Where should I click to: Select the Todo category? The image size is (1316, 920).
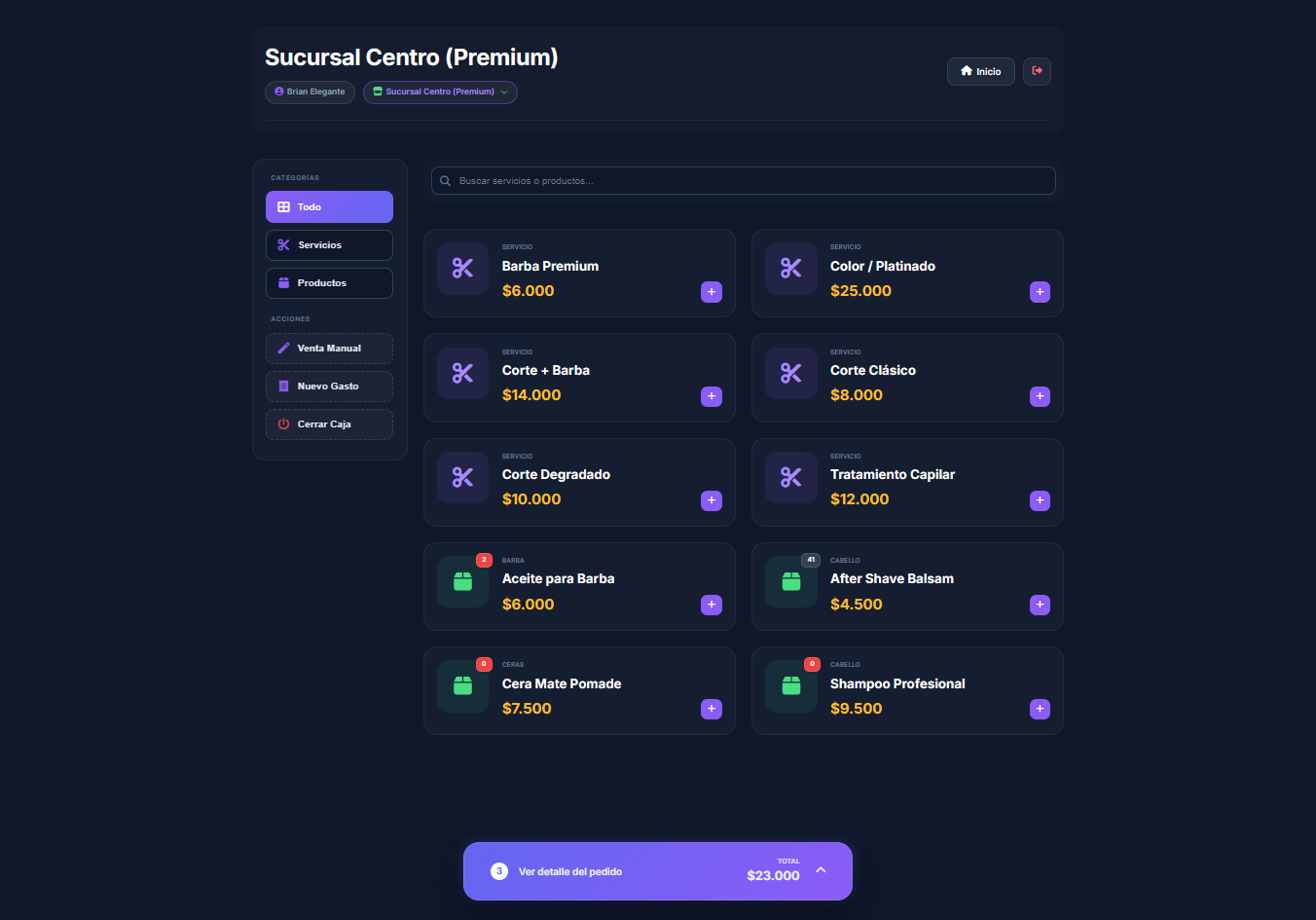coord(329,207)
